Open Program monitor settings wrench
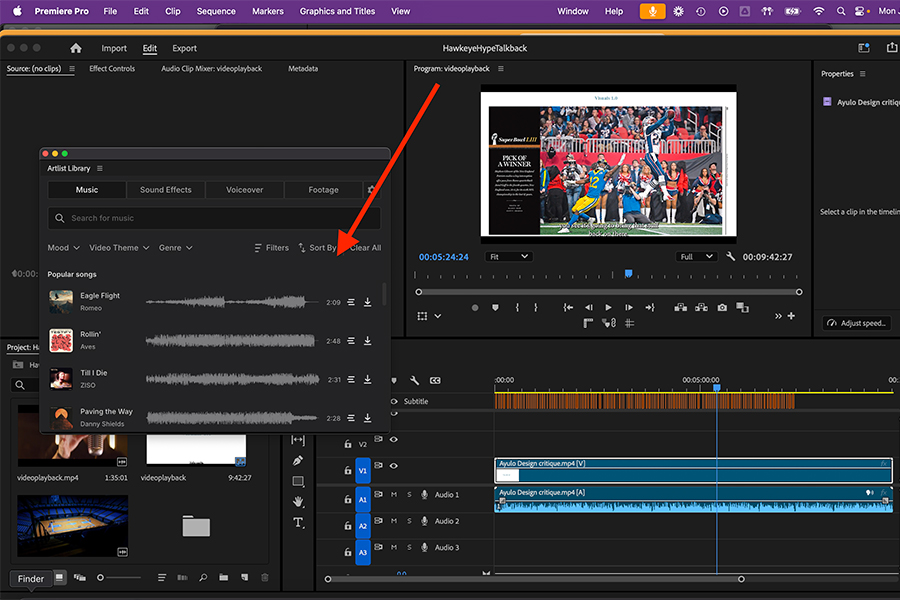Image resolution: width=900 pixels, height=600 pixels. [730, 256]
